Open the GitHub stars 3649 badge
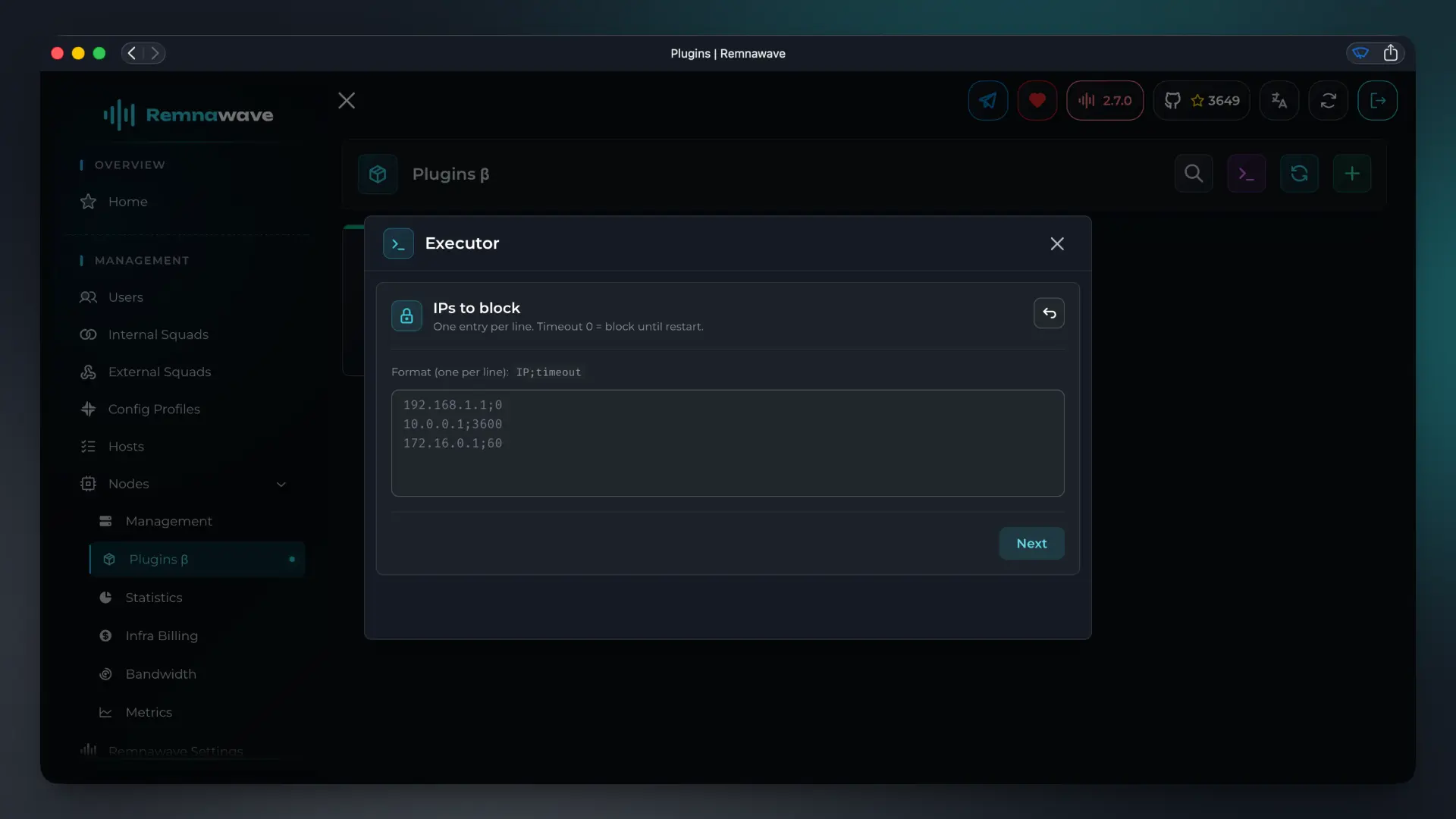The width and height of the screenshot is (1456, 819). click(1202, 100)
